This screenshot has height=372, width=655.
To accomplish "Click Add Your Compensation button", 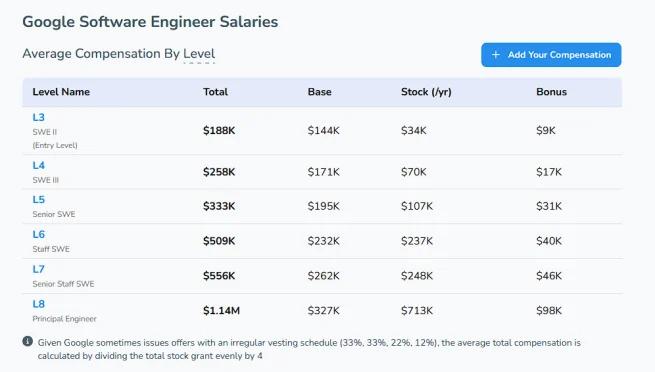I will pyautogui.click(x=551, y=55).
